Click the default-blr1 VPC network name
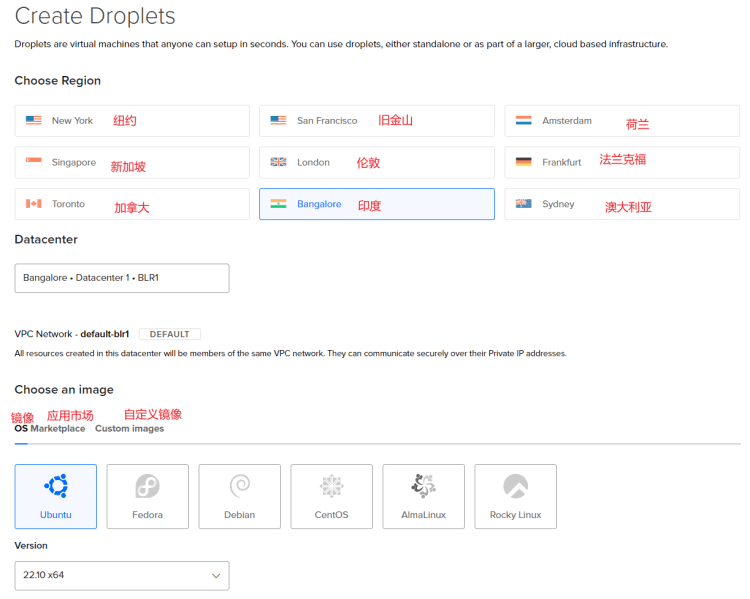The image size is (750, 599). coord(105,334)
